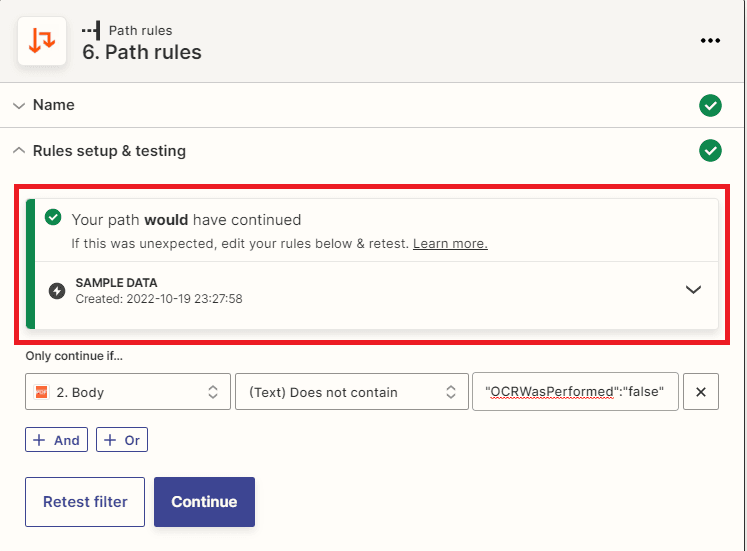Click the green success check icon in result banner
Image resolution: width=747 pixels, height=551 pixels.
(x=53, y=217)
